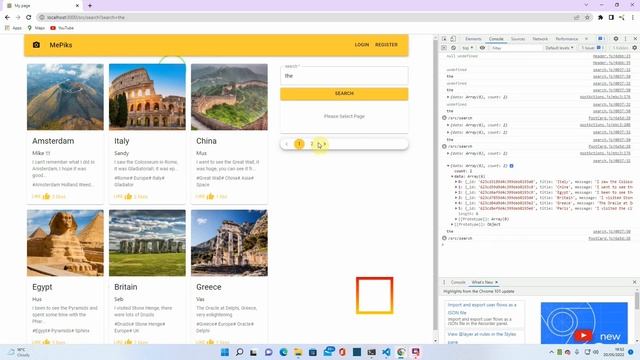Viewport: 640px width, 360px height.
Task: Toggle the DevTools device toolbar icon
Action: click(453, 39)
